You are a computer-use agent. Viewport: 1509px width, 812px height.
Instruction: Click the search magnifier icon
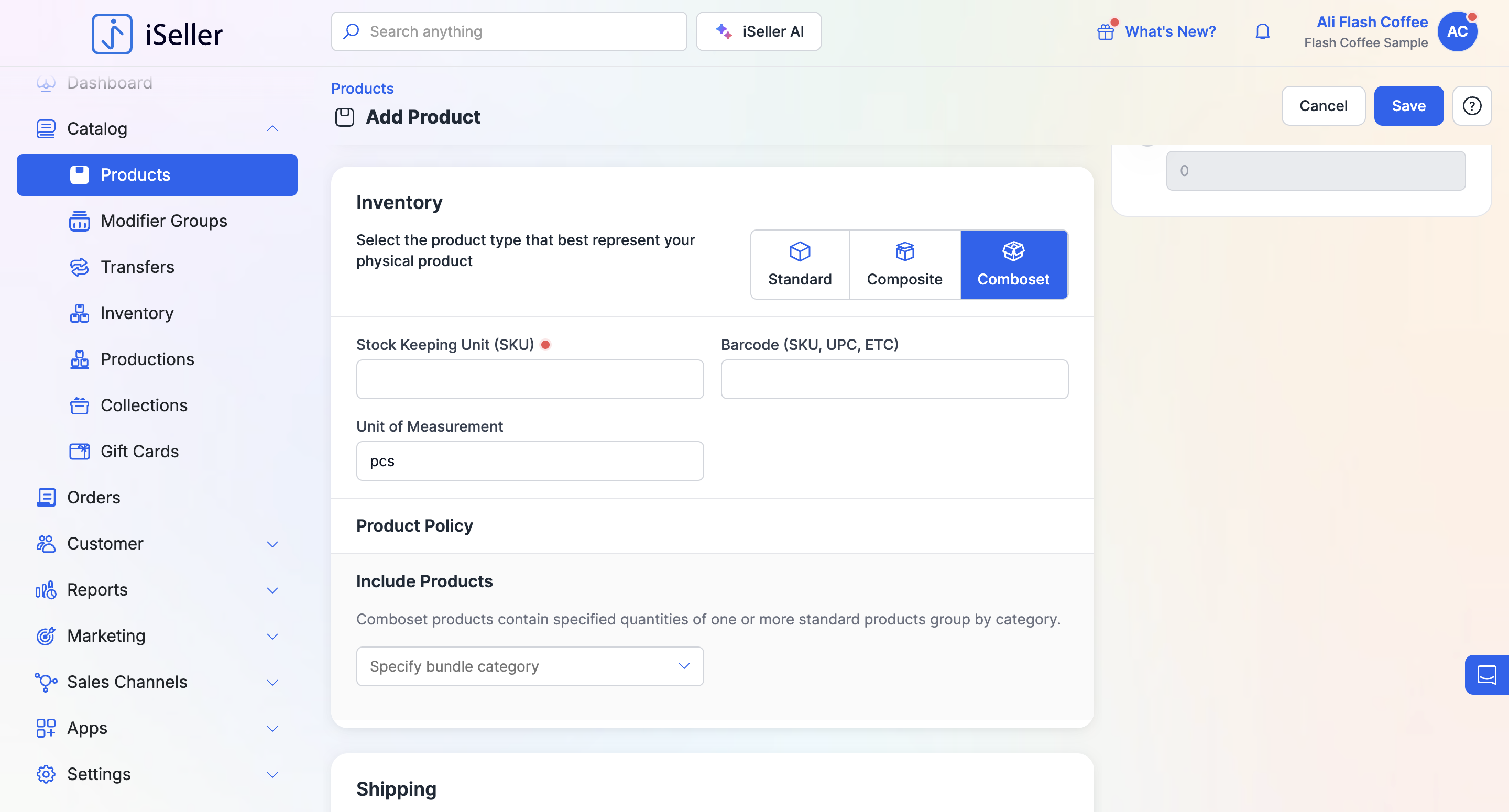[x=351, y=31]
